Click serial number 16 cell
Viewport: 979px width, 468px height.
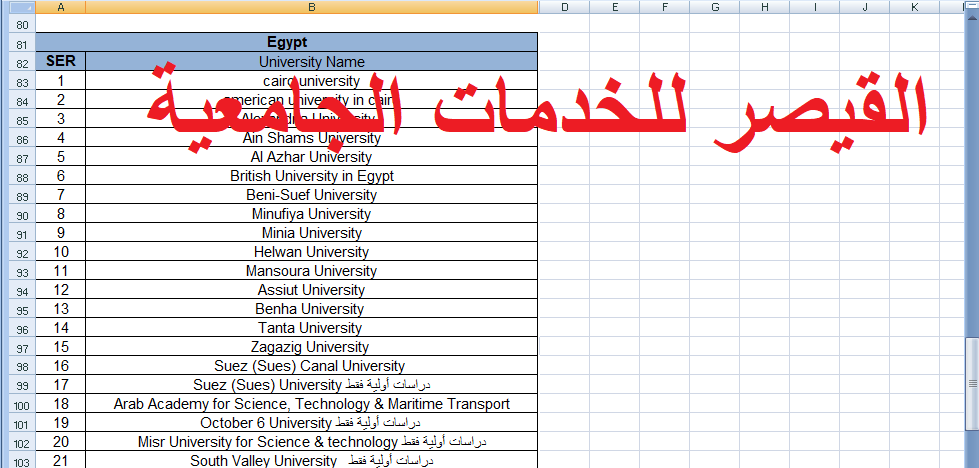(61, 366)
